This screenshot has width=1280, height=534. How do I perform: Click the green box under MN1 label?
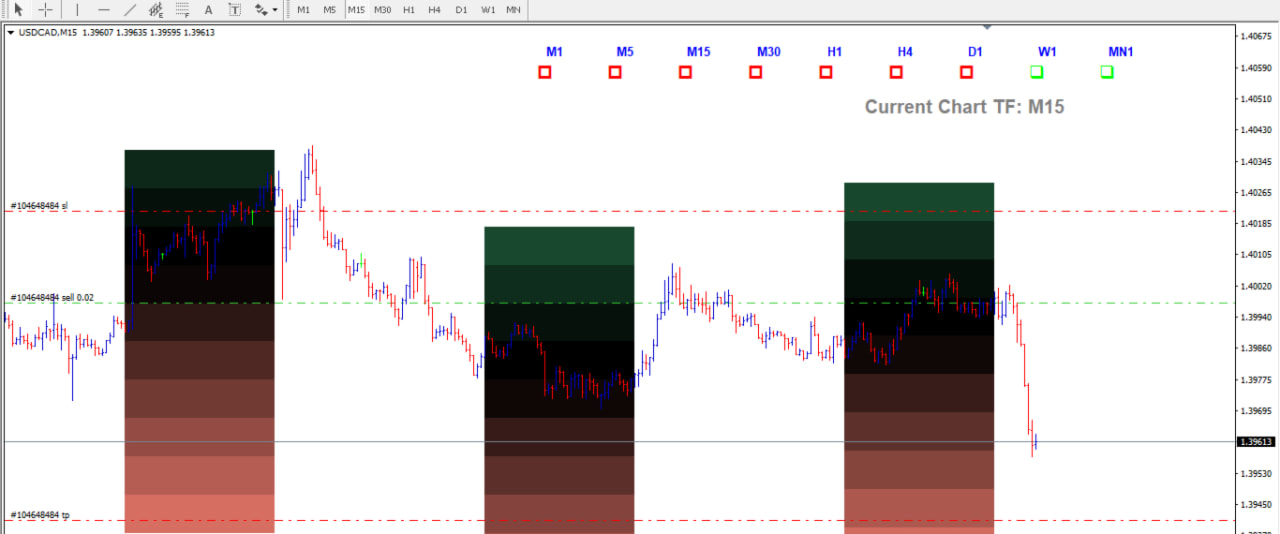tap(1107, 72)
